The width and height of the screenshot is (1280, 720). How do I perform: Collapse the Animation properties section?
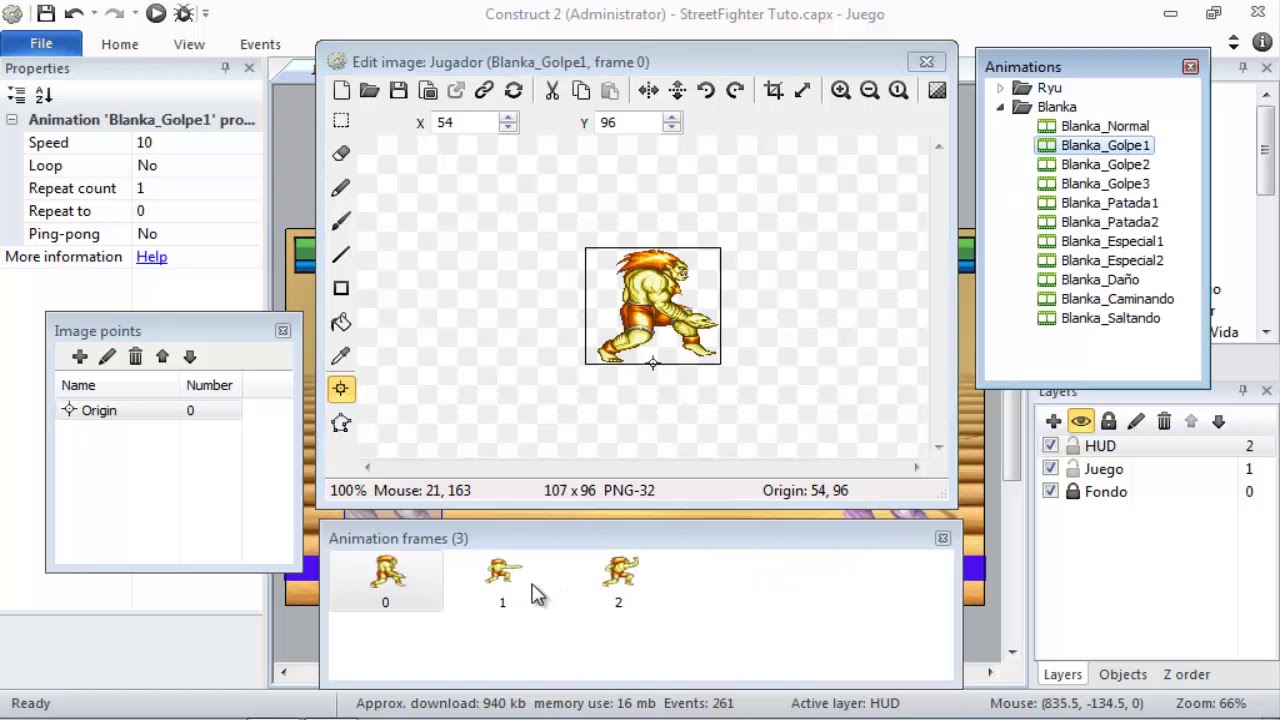(x=12, y=120)
